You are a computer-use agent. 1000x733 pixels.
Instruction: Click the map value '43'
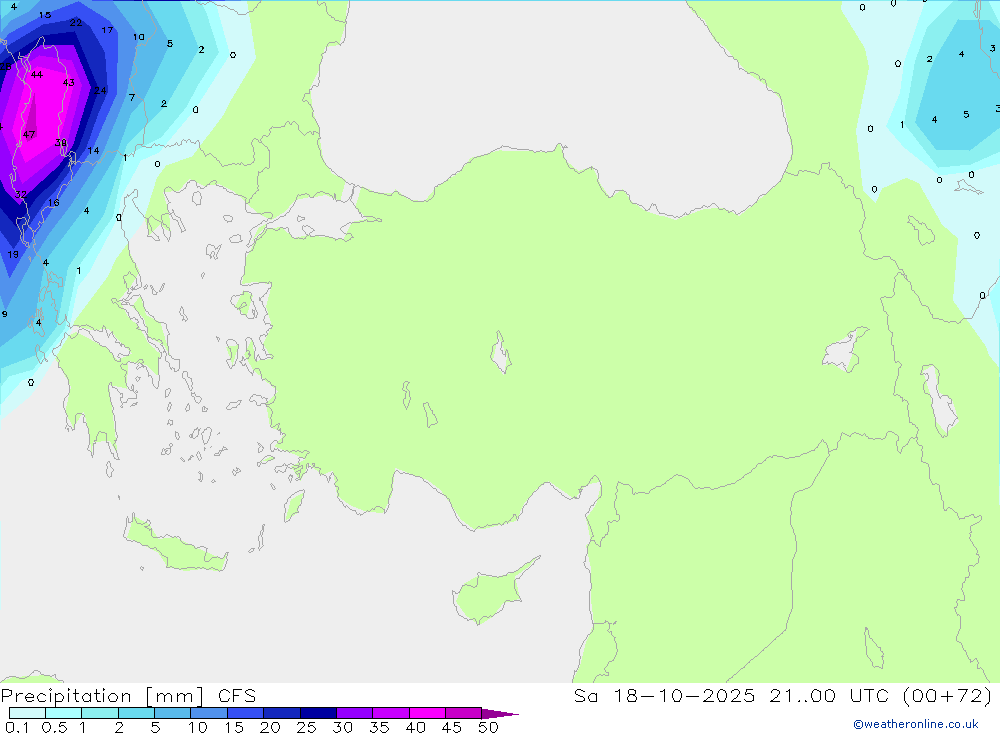pyautogui.click(x=69, y=82)
